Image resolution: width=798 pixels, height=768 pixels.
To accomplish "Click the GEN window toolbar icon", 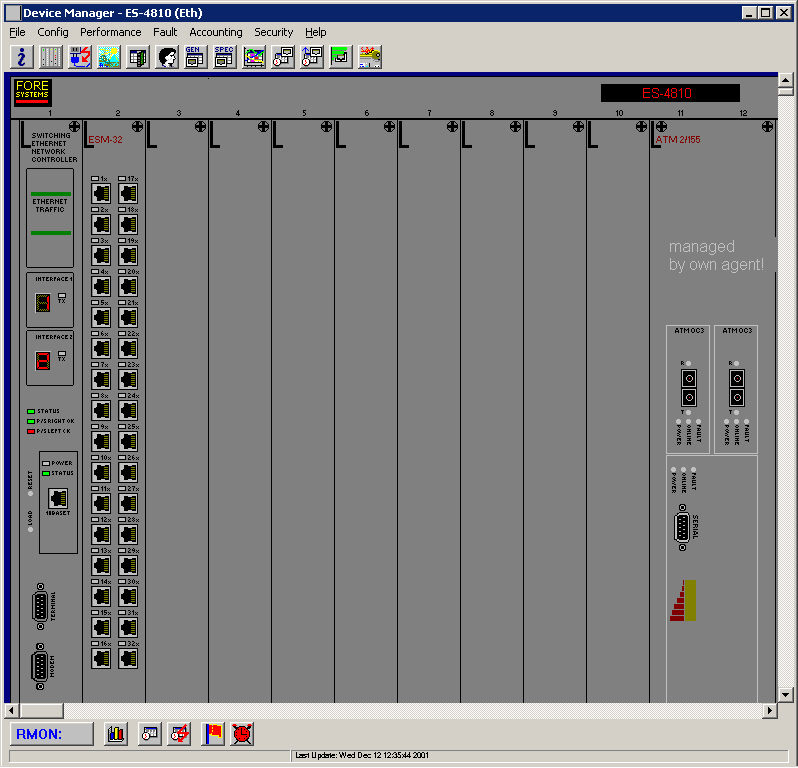I will click(x=195, y=57).
